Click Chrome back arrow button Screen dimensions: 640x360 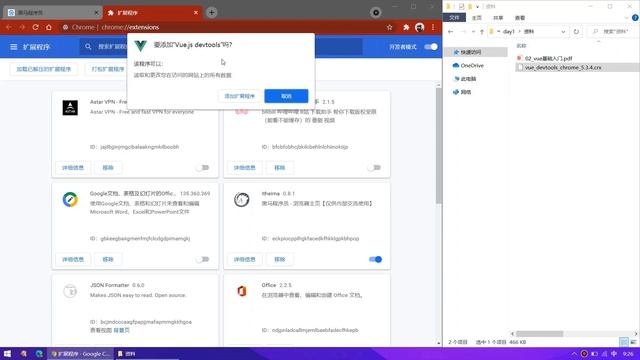coord(9,27)
